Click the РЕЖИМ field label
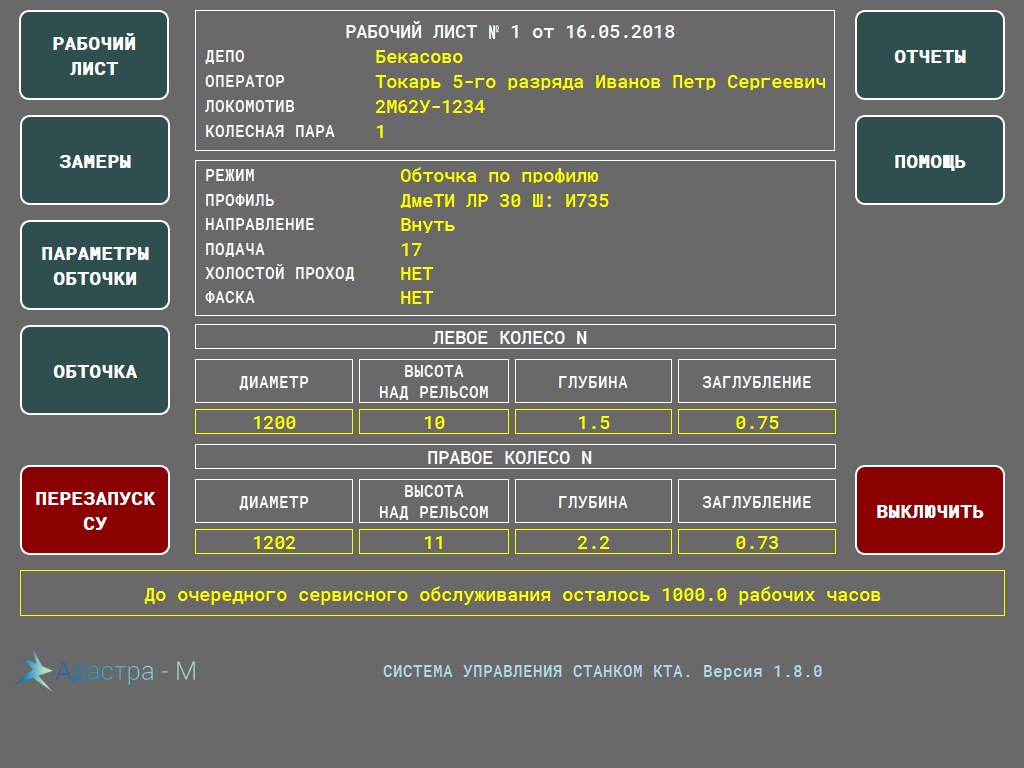Viewport: 1024px width, 768px height. pos(230,176)
